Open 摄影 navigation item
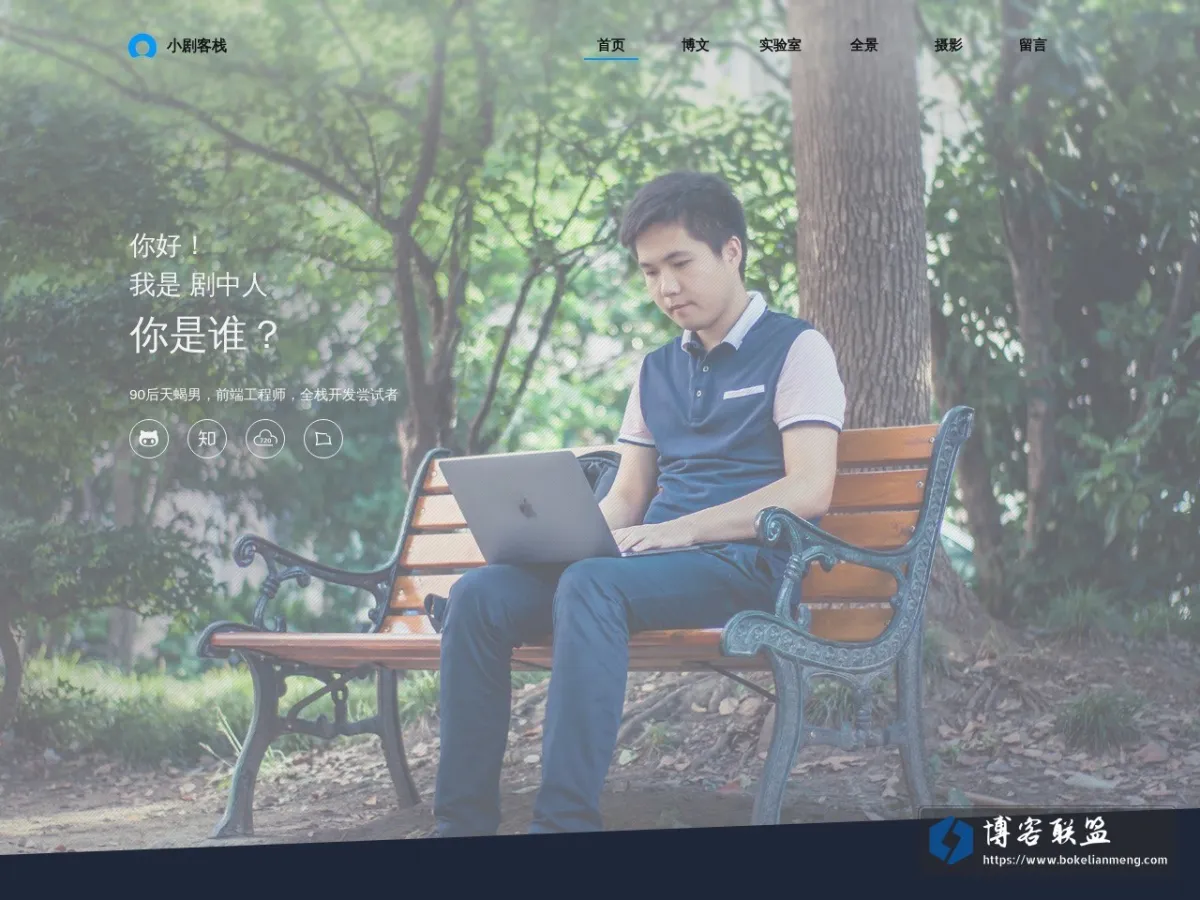The image size is (1200, 900). (x=948, y=45)
